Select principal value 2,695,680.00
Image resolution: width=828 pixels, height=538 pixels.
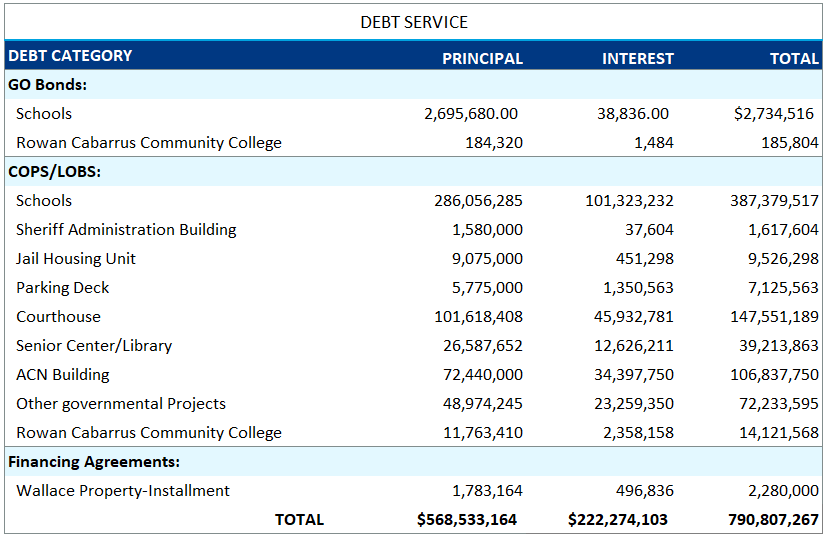point(471,114)
